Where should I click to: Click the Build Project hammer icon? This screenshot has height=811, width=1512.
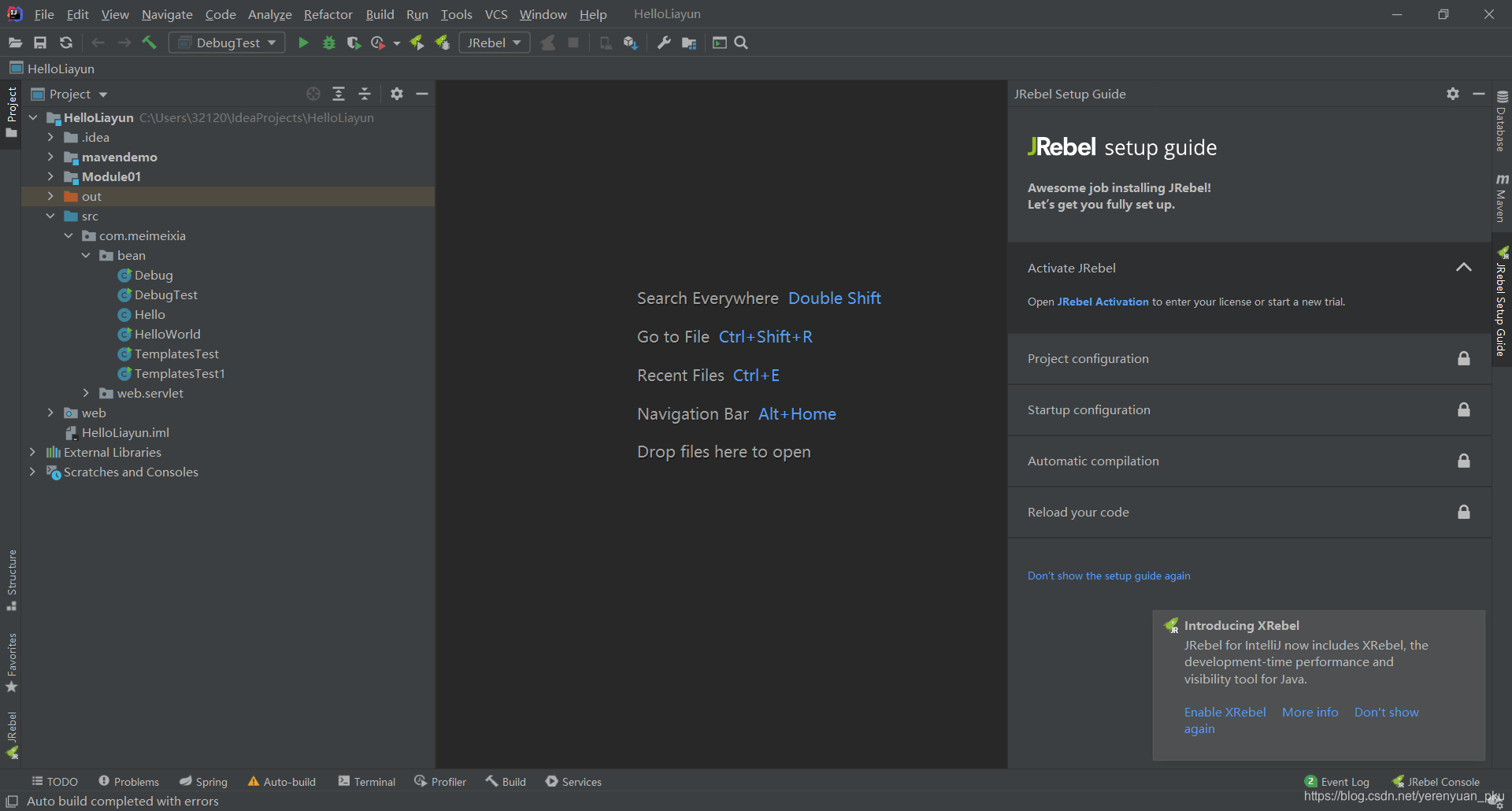[149, 43]
